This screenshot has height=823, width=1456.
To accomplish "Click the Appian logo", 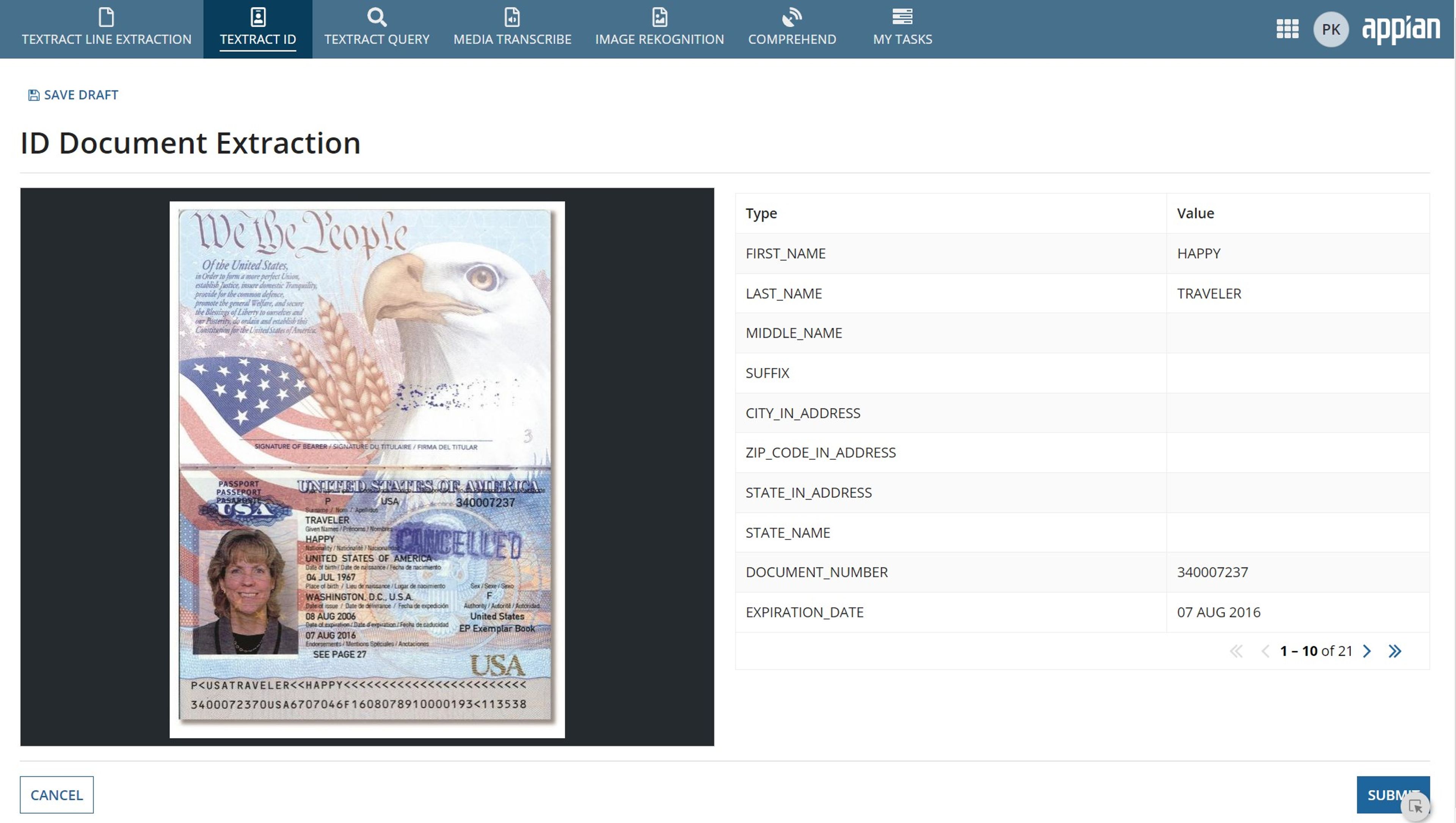I will (x=1401, y=30).
